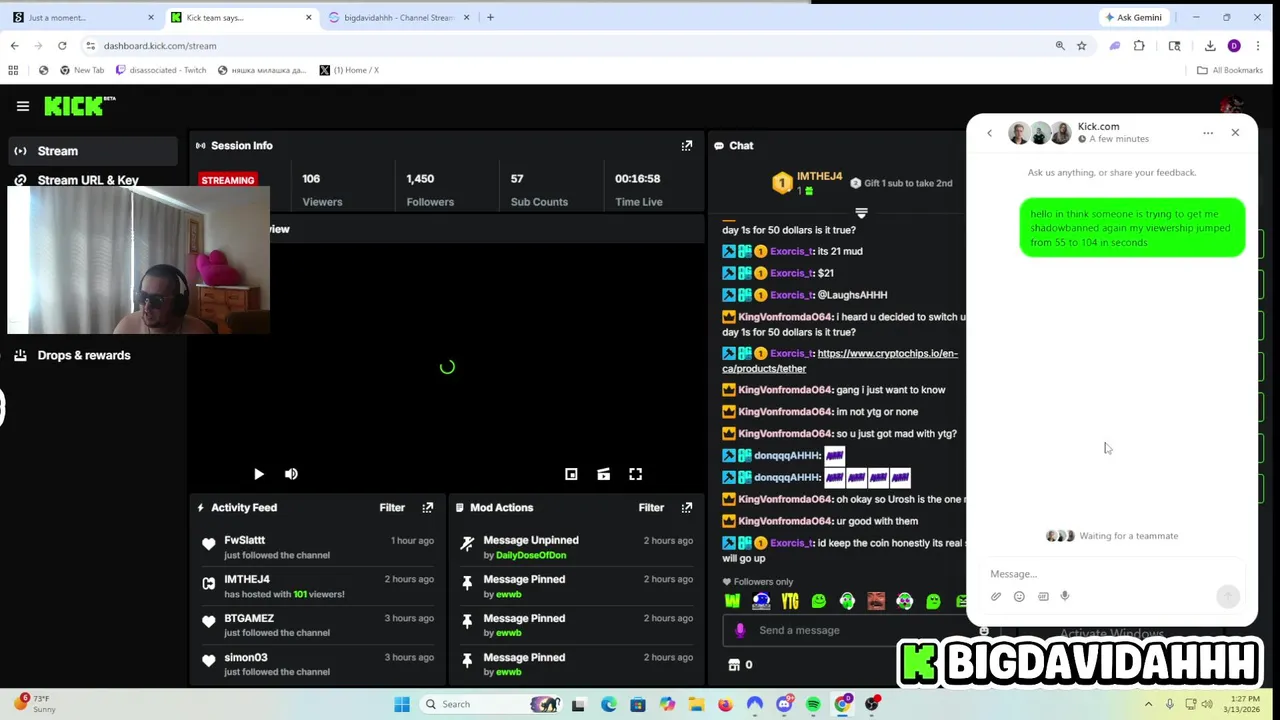Image resolution: width=1280 pixels, height=720 pixels.
Task: Pop out the Session Info panel
Action: click(687, 146)
